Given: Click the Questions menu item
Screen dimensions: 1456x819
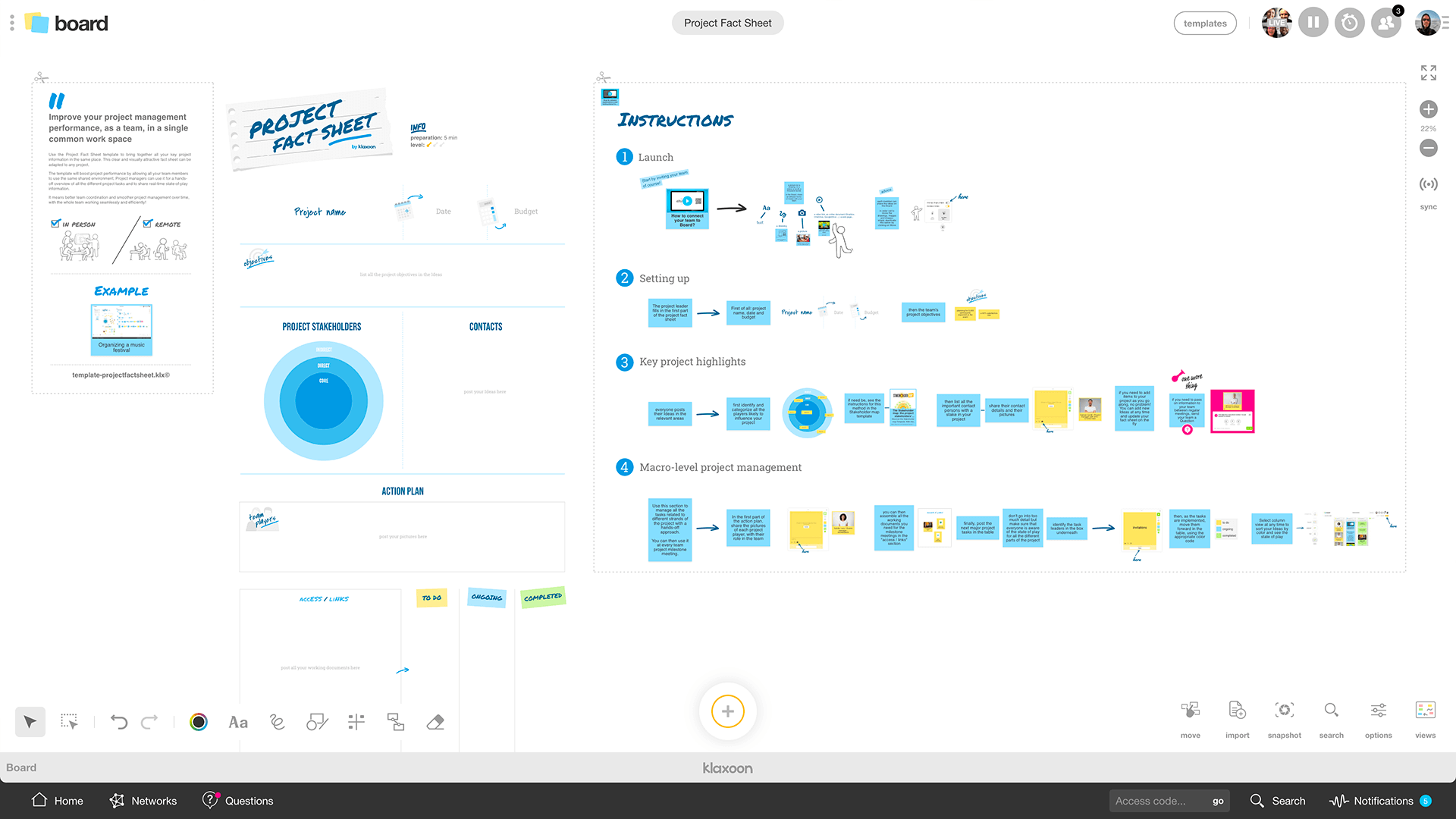Looking at the screenshot, I should (x=237, y=800).
